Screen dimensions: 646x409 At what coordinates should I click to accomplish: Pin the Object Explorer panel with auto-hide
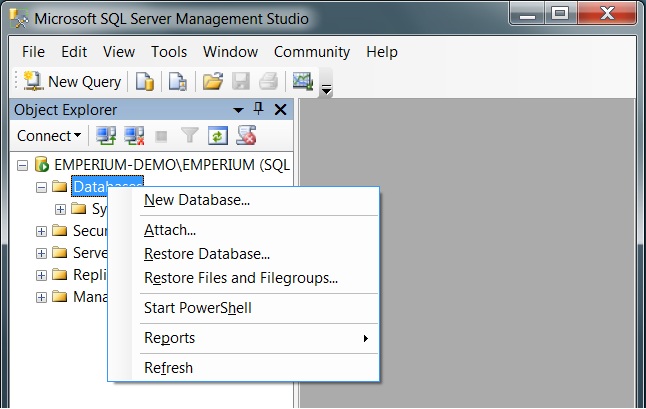coord(259,110)
